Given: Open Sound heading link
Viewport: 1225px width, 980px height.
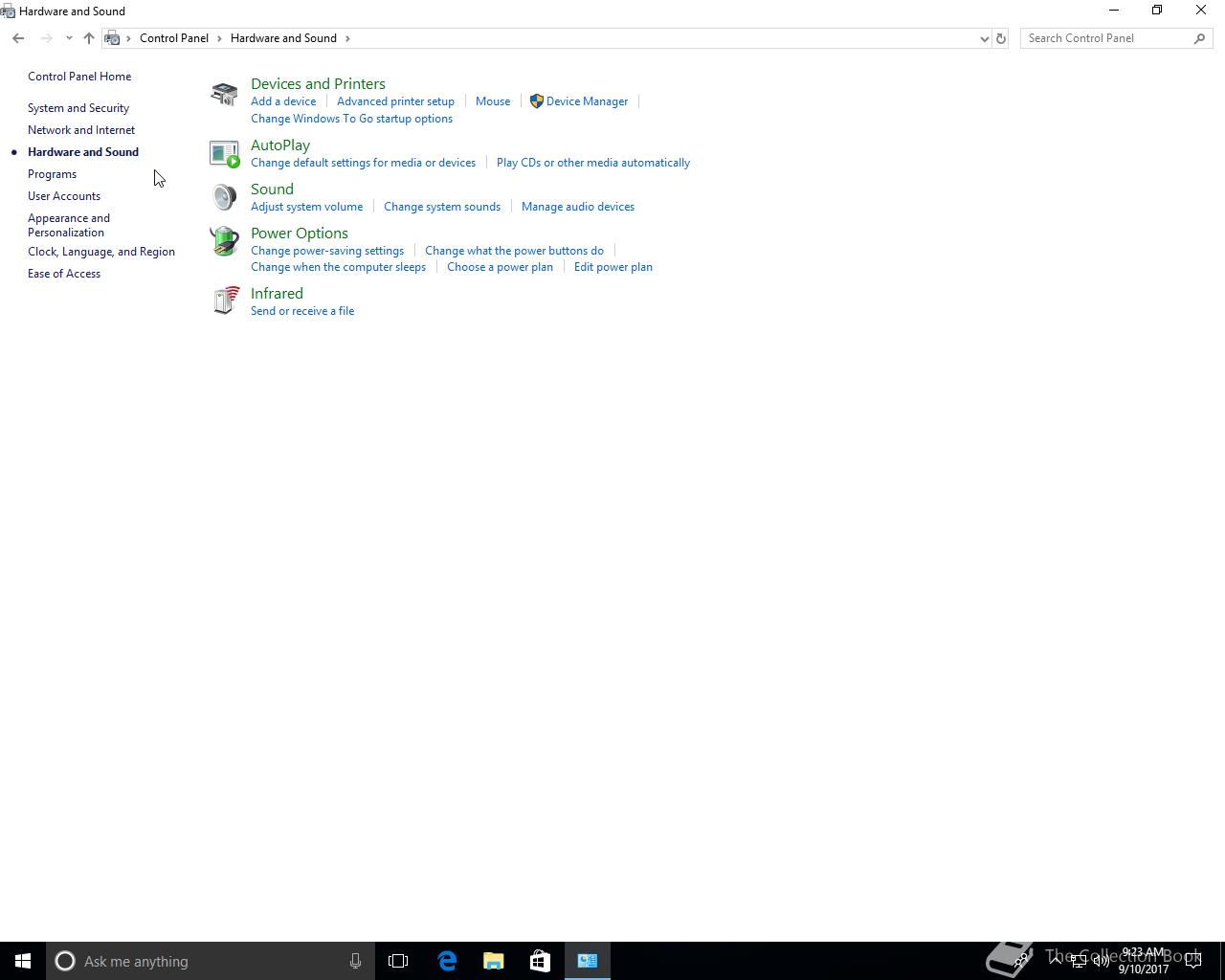Looking at the screenshot, I should coord(272,189).
